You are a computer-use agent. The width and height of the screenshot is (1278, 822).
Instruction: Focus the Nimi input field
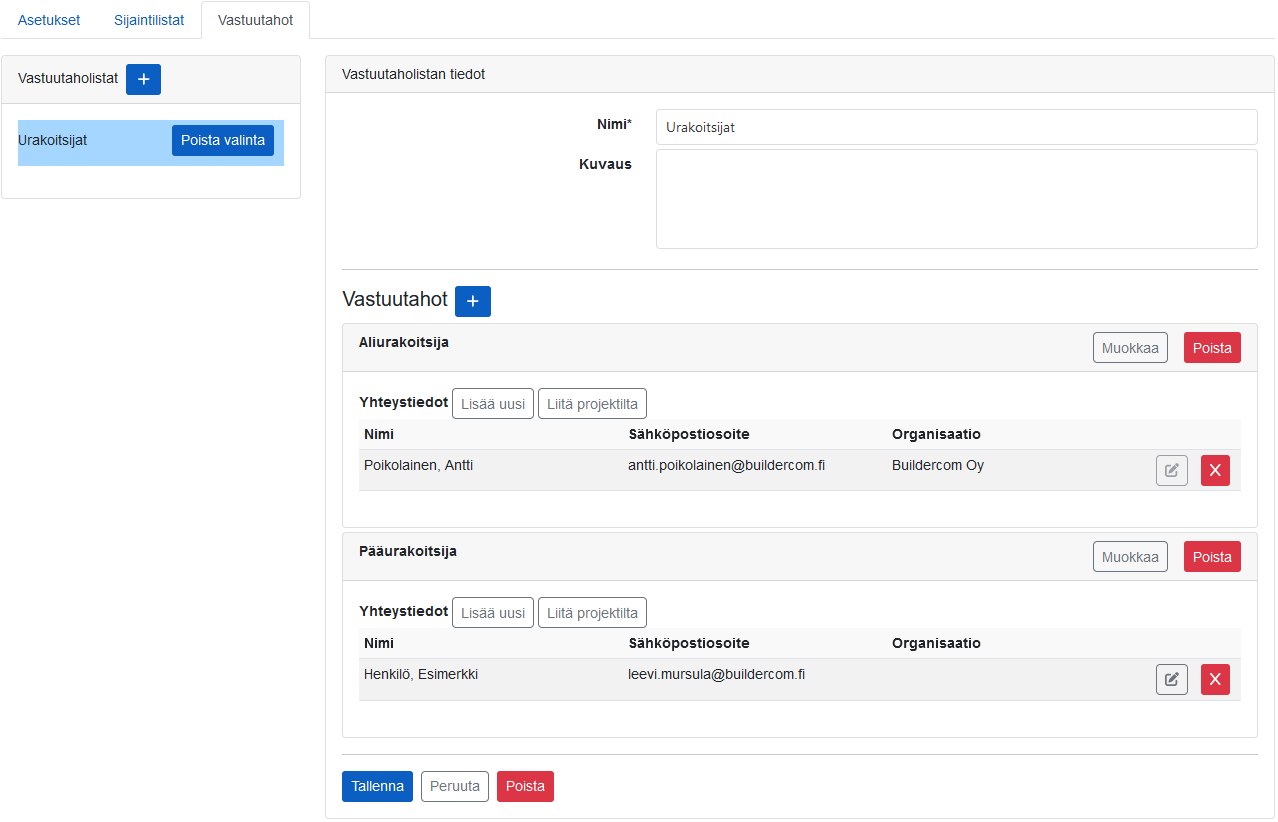tap(956, 127)
